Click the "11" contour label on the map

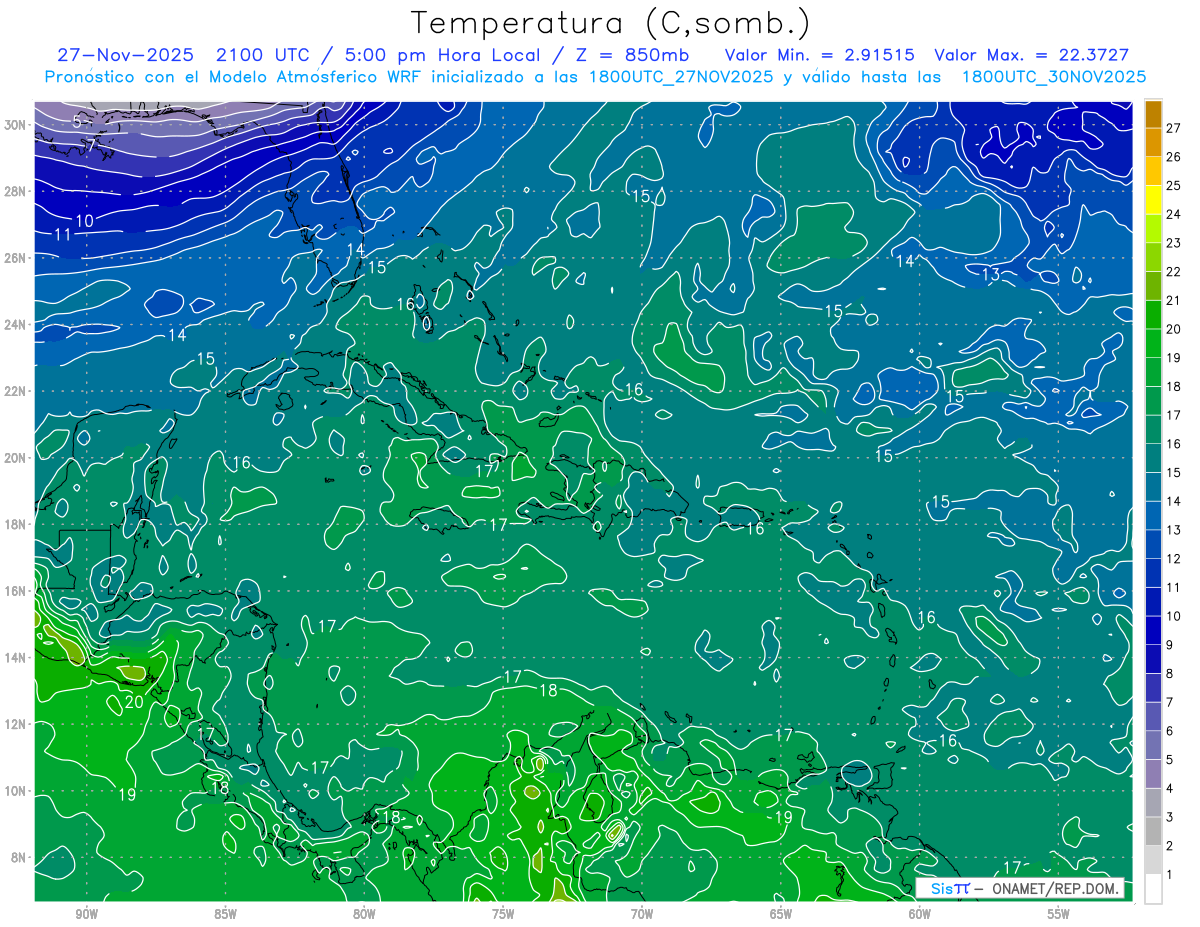coord(62,235)
